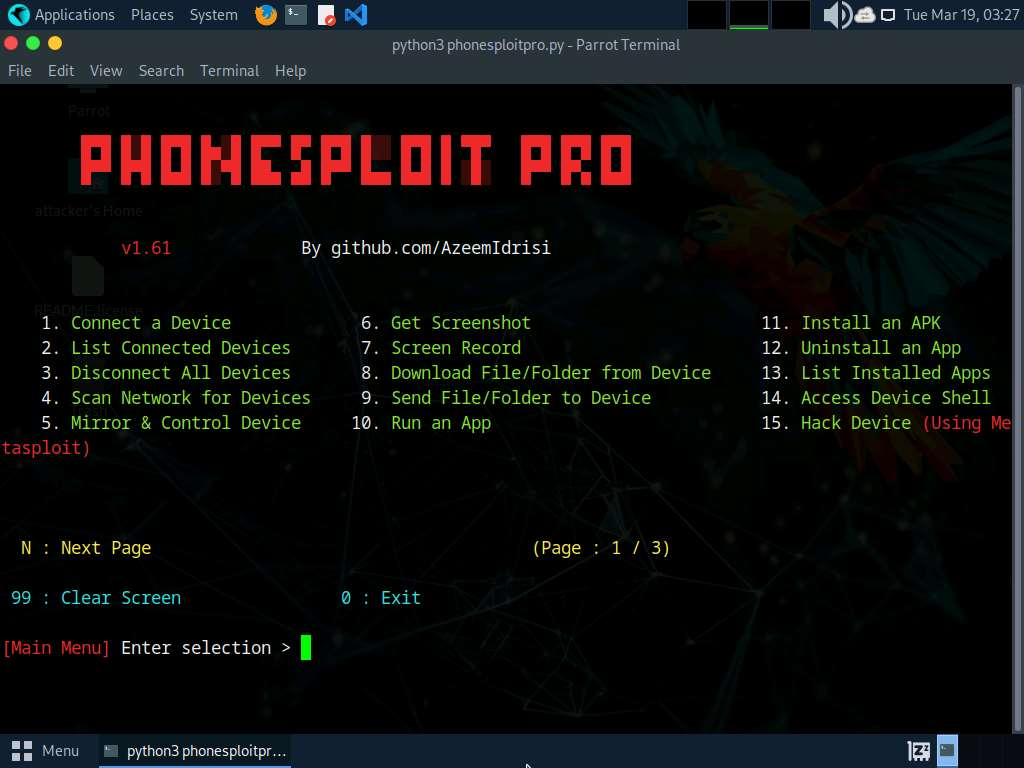Click the '(Page : 1 / 3)' indicator

[x=601, y=548]
